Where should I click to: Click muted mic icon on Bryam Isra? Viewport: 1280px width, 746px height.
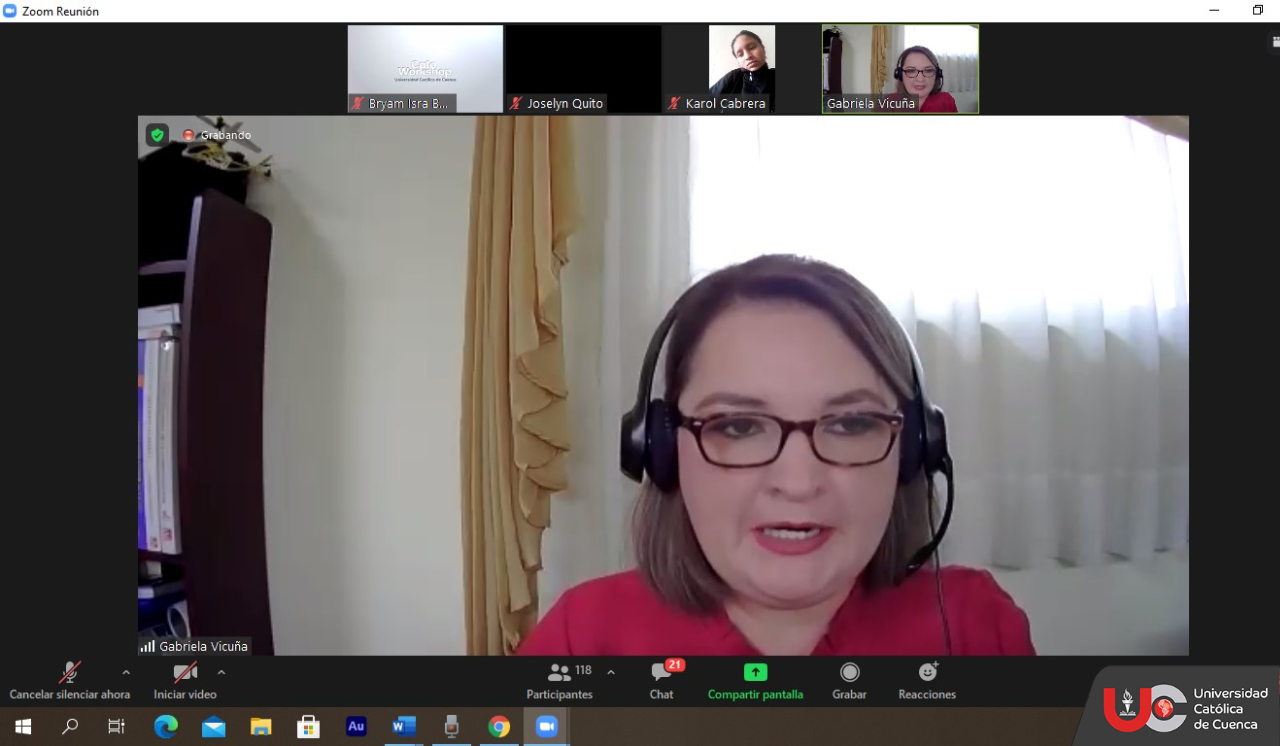[x=358, y=103]
